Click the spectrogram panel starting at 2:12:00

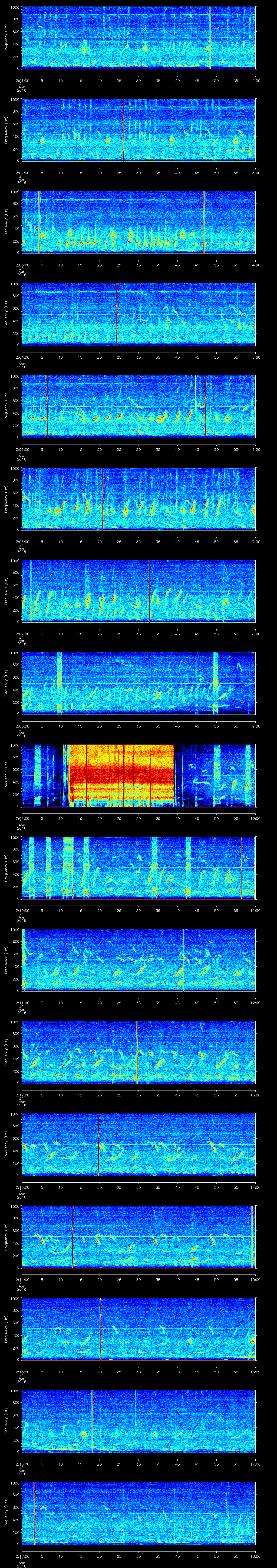[x=139, y=1052]
